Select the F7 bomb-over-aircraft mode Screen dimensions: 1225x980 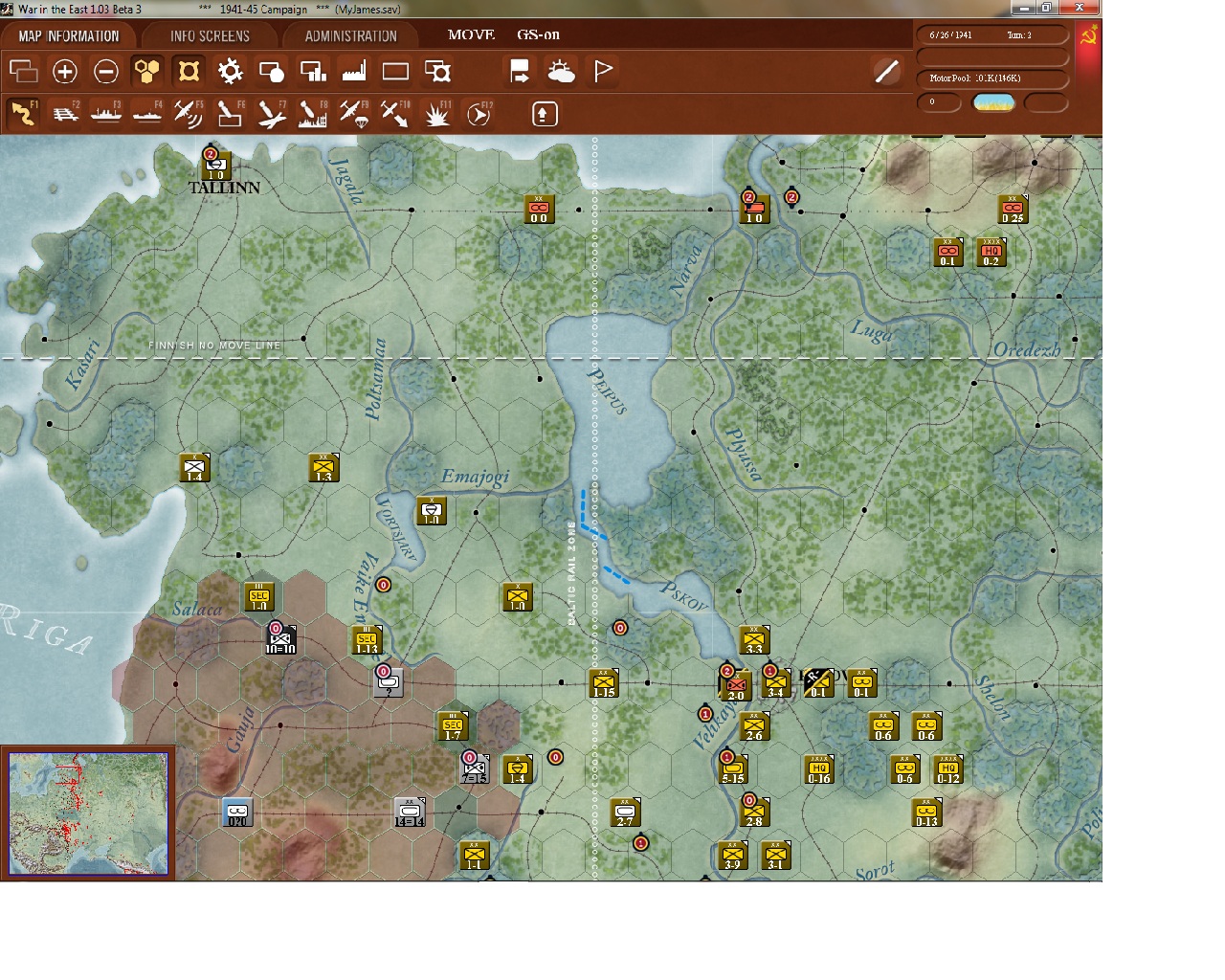[271, 113]
